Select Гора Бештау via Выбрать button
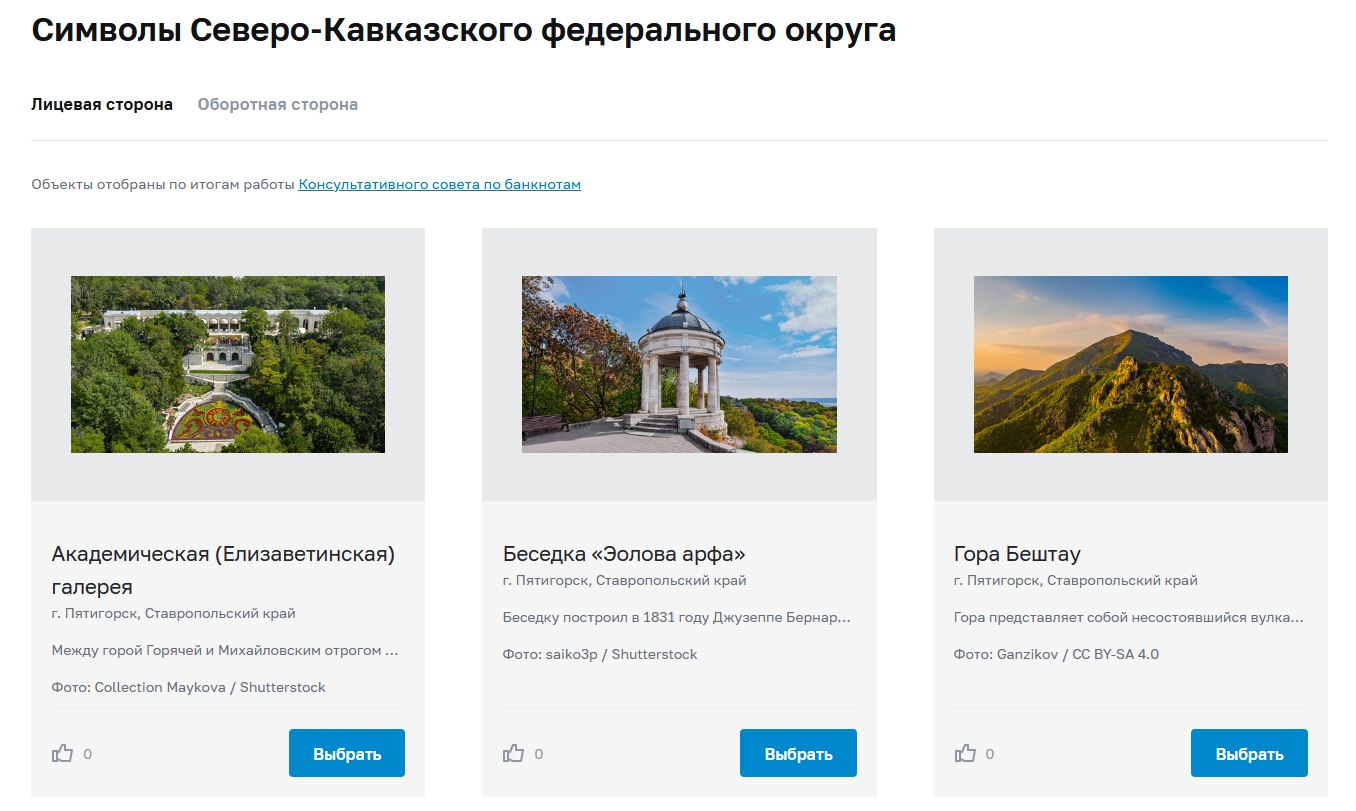This screenshot has width=1356, height=811. click(1249, 754)
